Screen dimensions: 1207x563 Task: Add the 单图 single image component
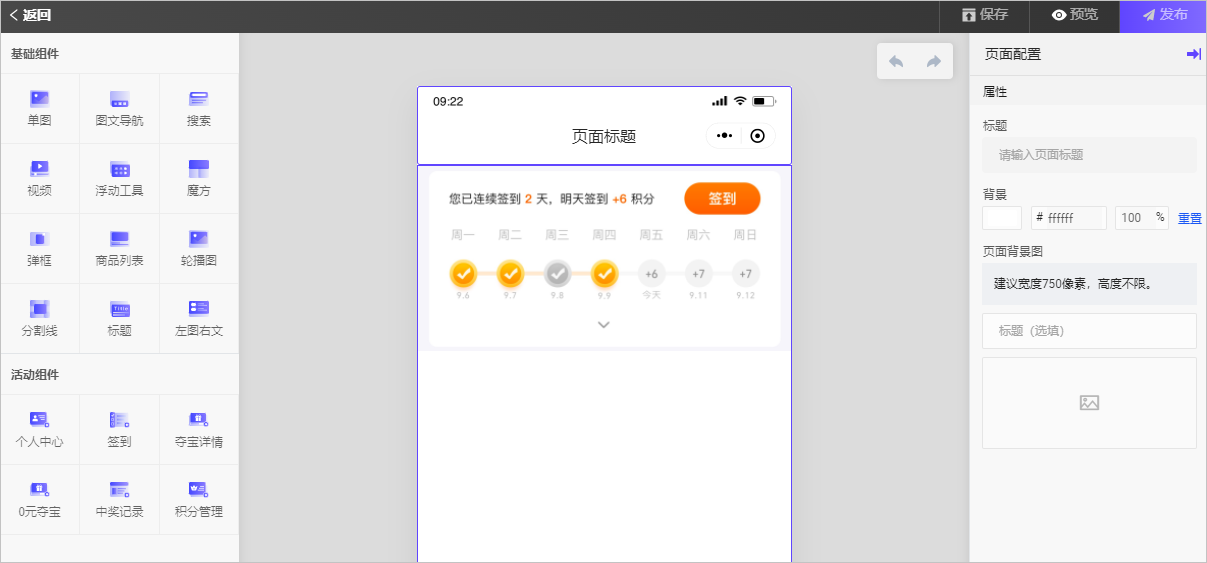point(40,109)
